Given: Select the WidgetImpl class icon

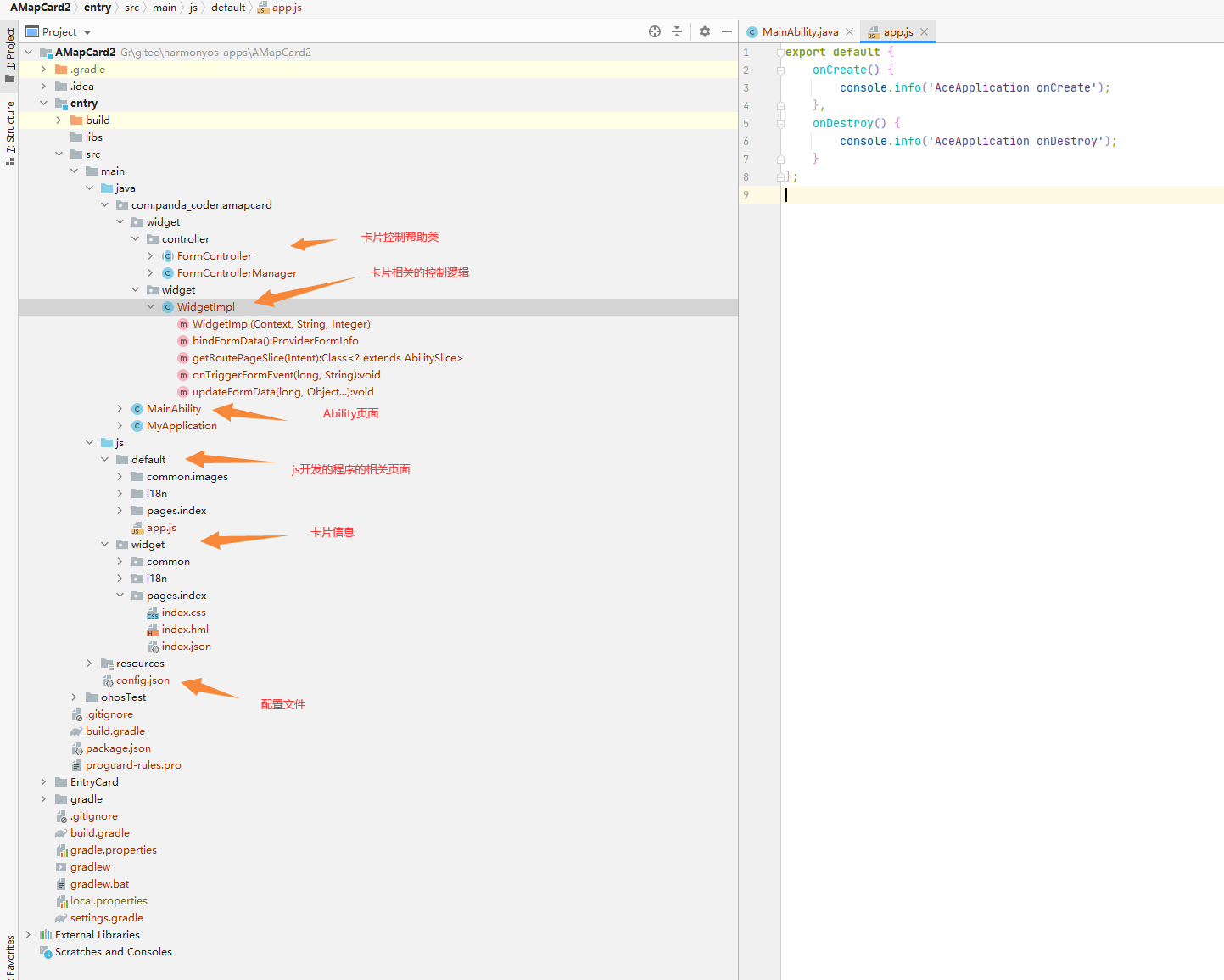Looking at the screenshot, I should tap(168, 307).
